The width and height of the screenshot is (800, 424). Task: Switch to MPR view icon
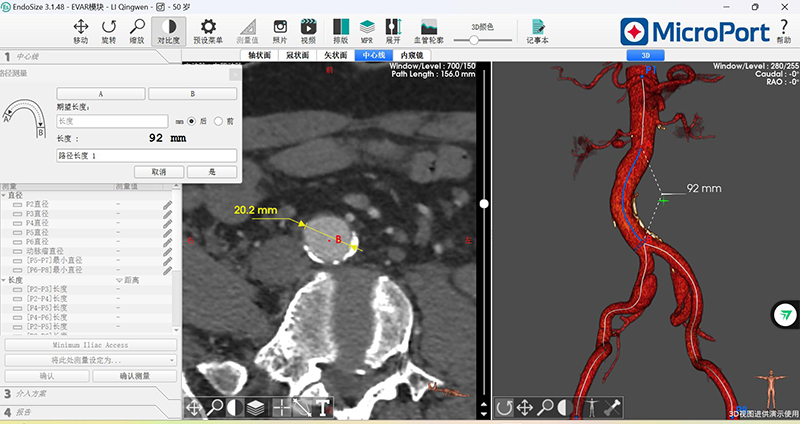(367, 32)
